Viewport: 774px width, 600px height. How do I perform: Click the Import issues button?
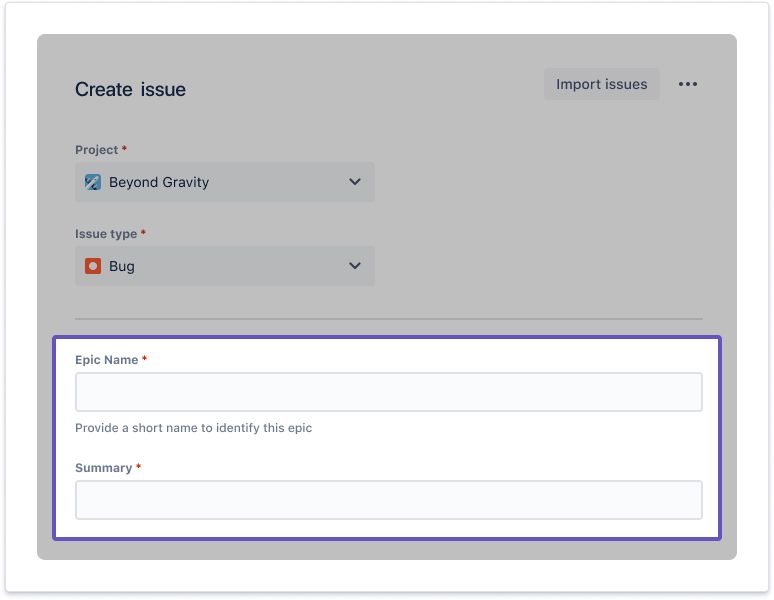[601, 84]
